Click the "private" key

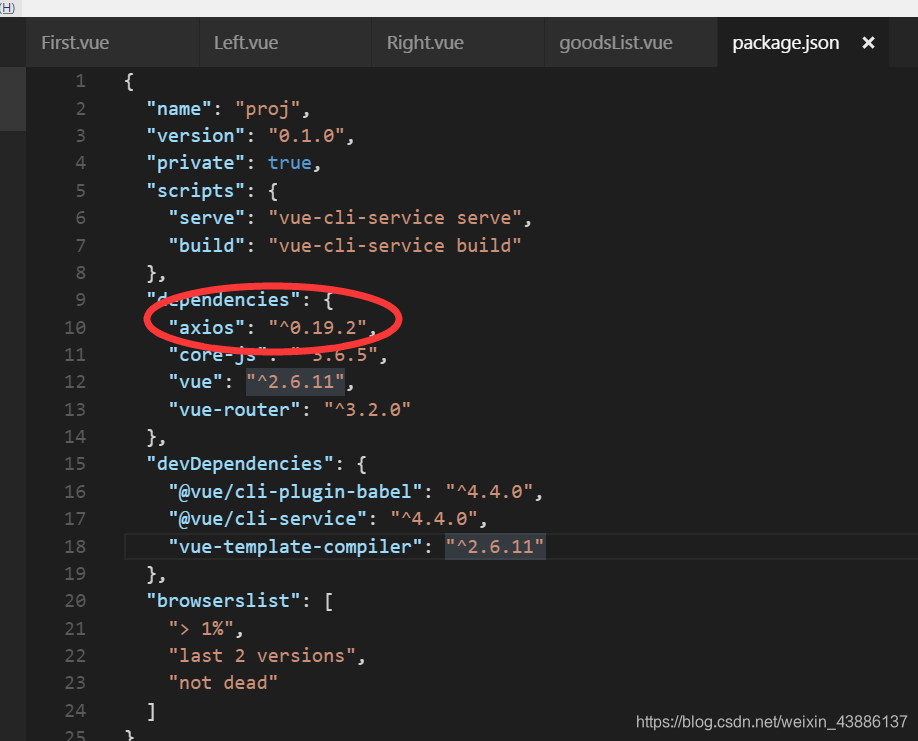pyautogui.click(x=196, y=163)
